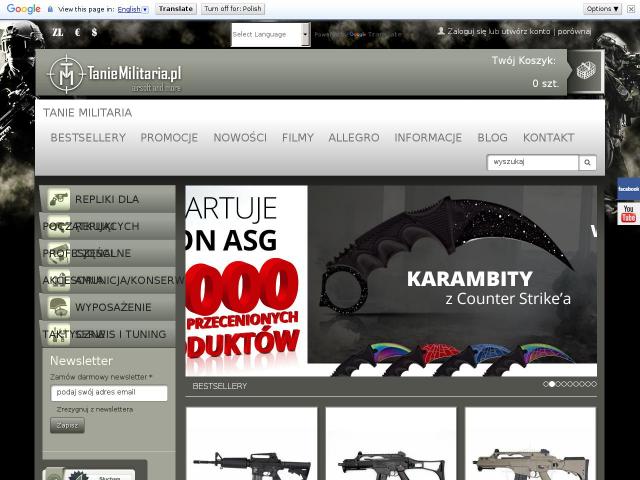Click the middle black G36 rifle thumbnail

tap(391, 444)
